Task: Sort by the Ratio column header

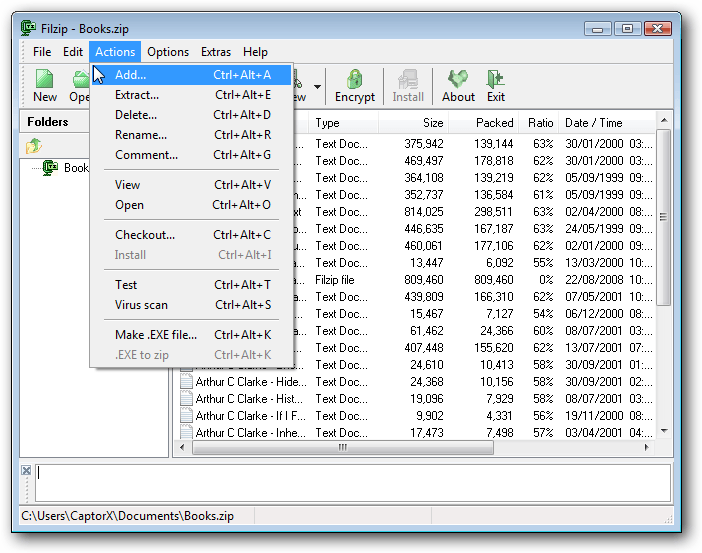Action: point(539,123)
